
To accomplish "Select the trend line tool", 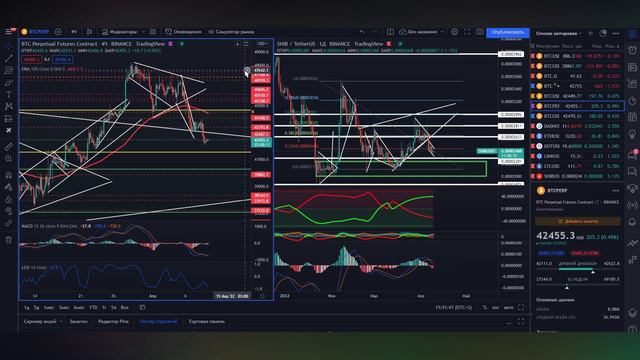I will [x=9, y=58].
